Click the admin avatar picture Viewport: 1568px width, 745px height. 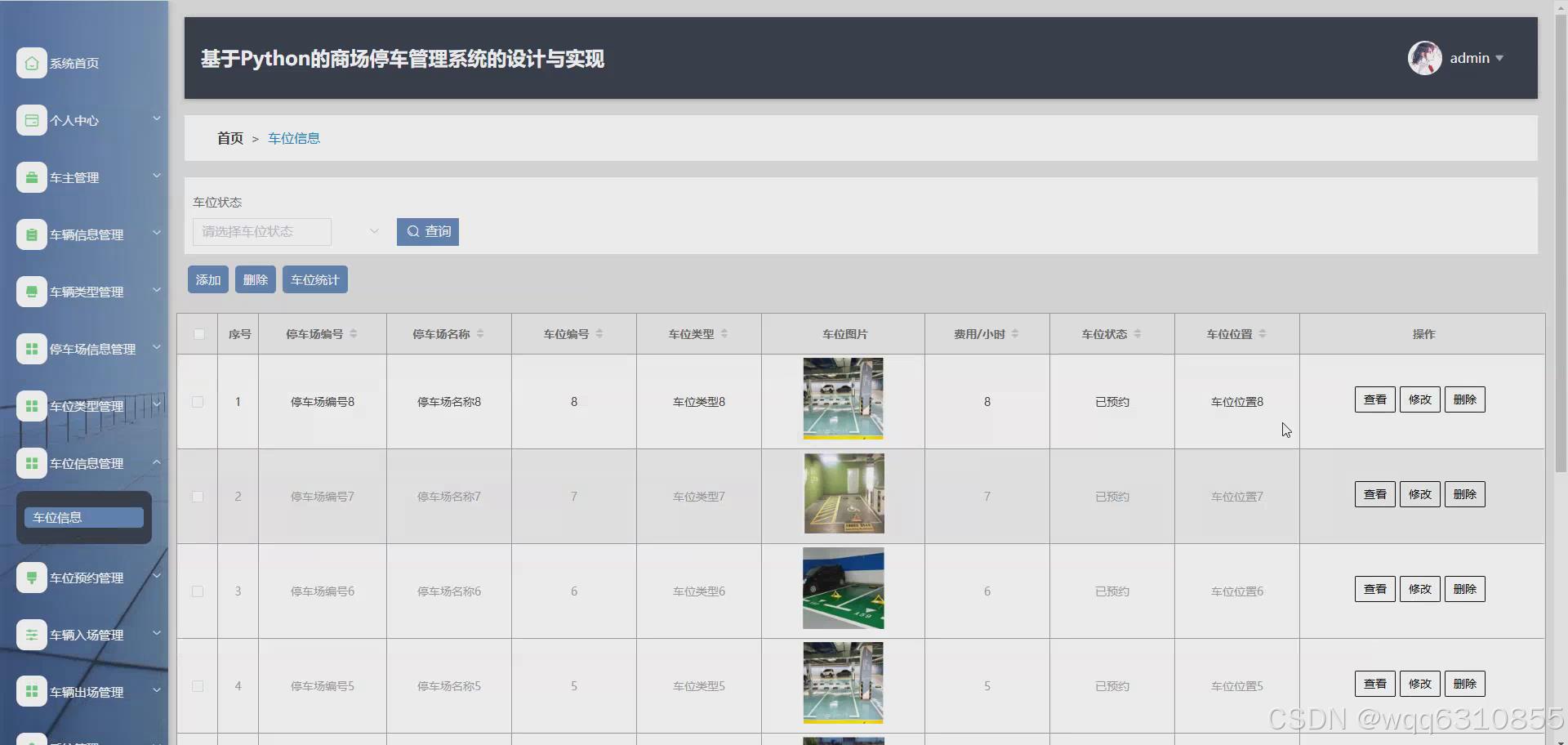point(1424,58)
